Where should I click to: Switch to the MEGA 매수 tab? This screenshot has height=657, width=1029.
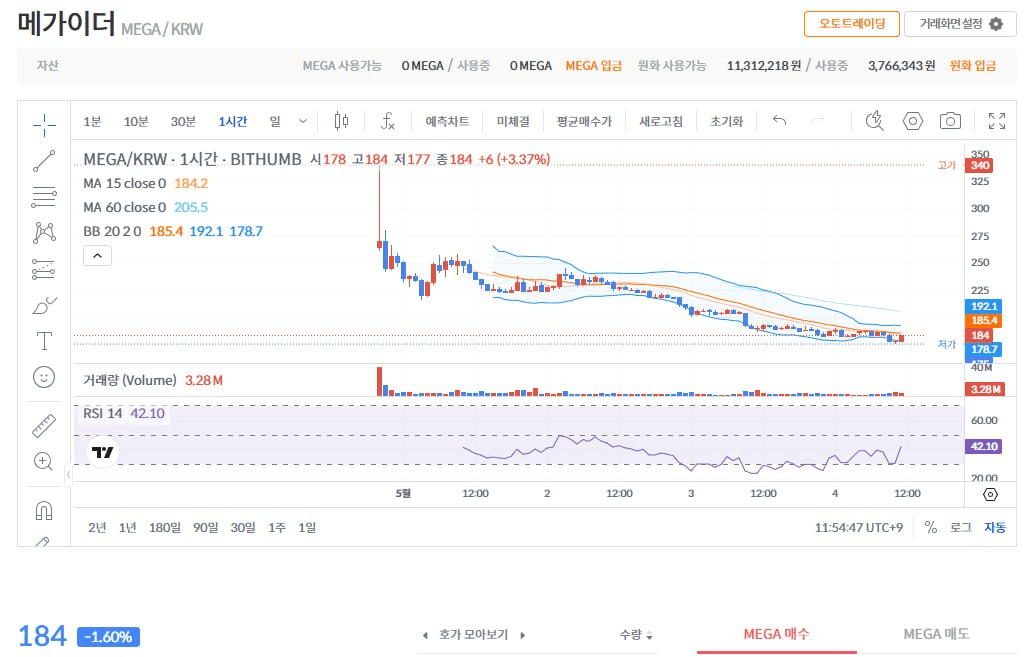[x=776, y=634]
